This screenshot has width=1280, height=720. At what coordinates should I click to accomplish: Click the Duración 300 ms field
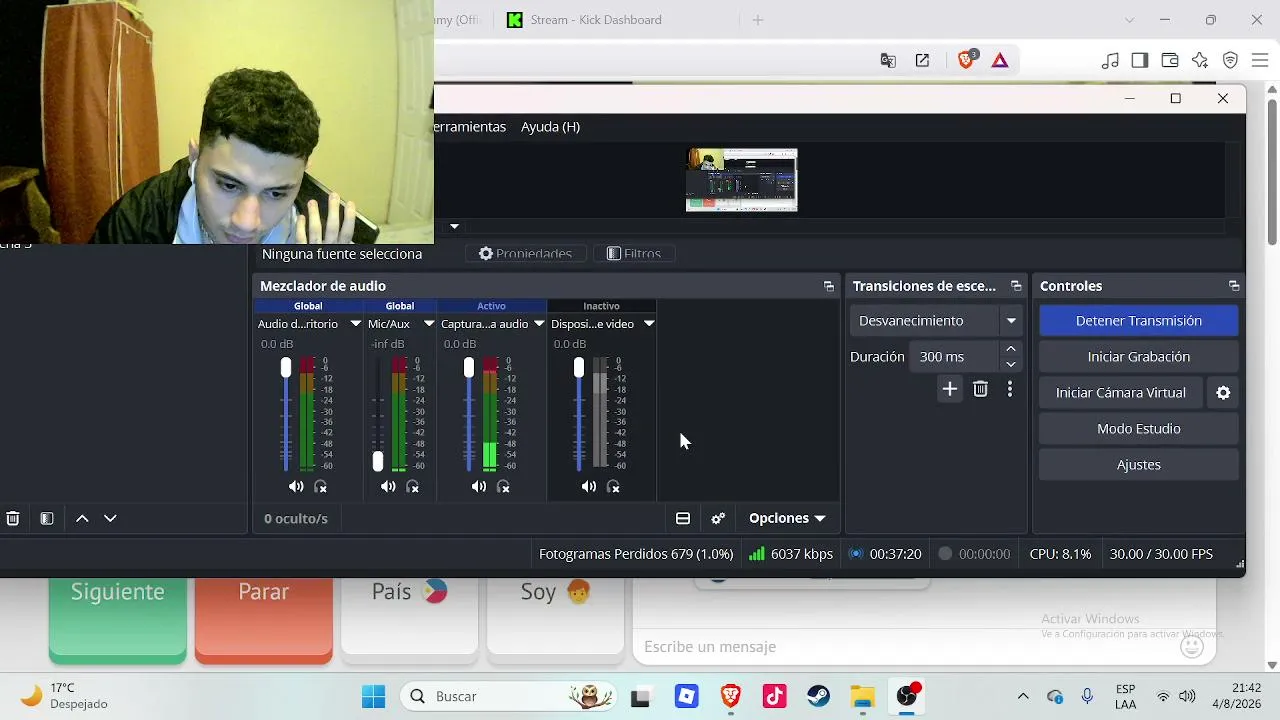click(x=956, y=357)
